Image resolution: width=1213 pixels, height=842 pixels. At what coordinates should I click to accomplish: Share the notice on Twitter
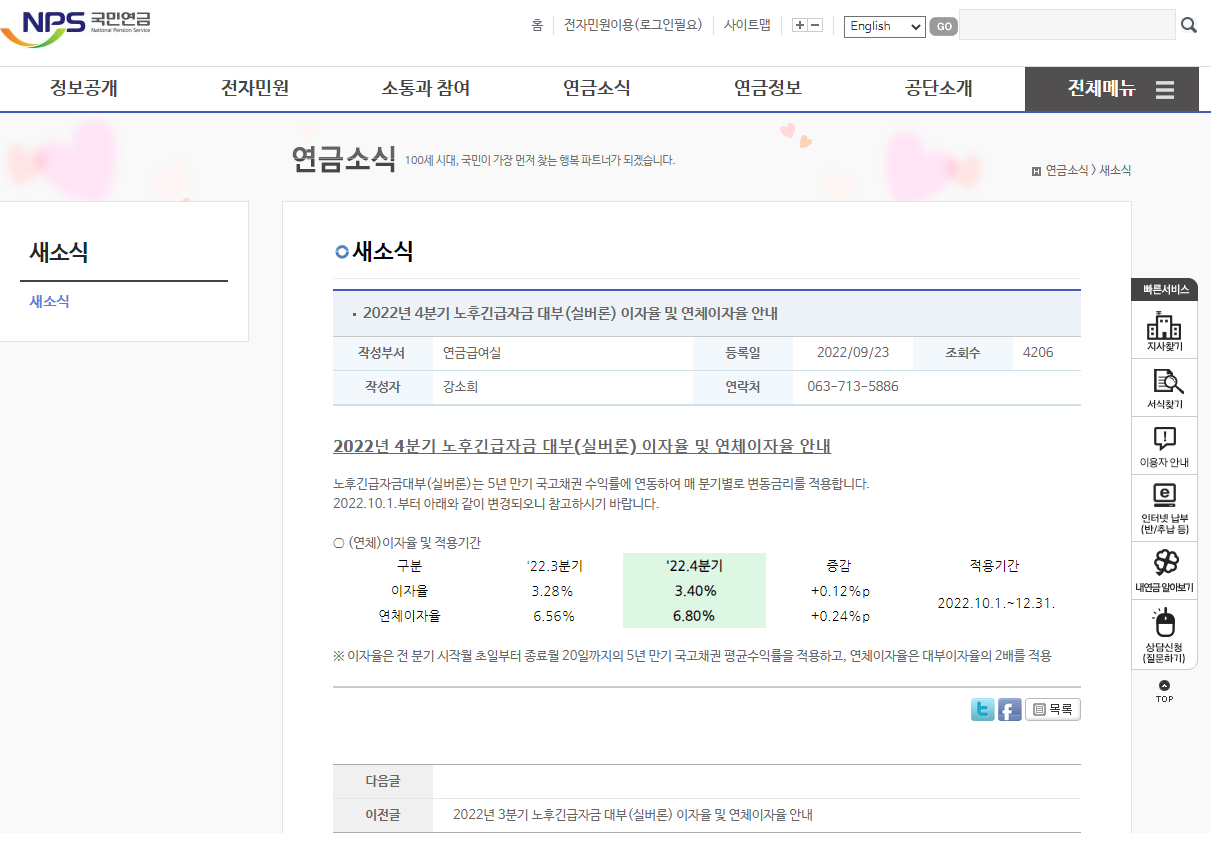point(982,709)
